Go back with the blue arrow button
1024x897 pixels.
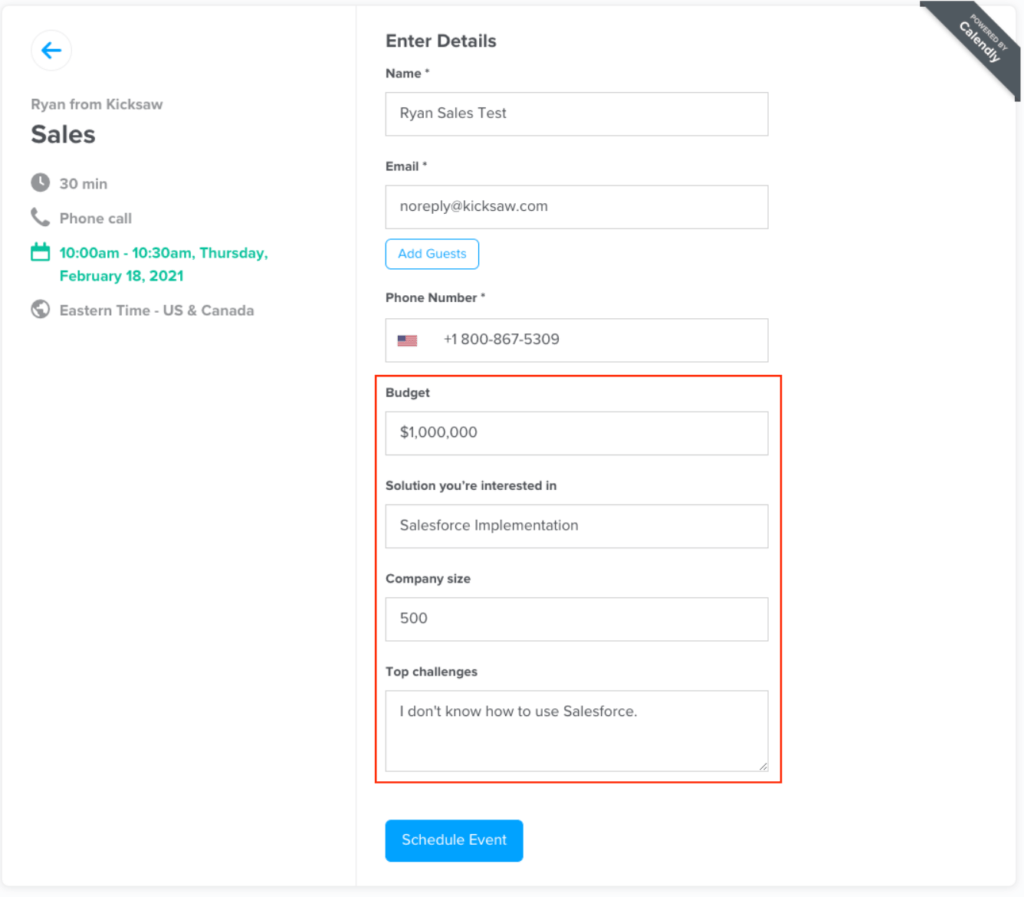click(x=51, y=50)
